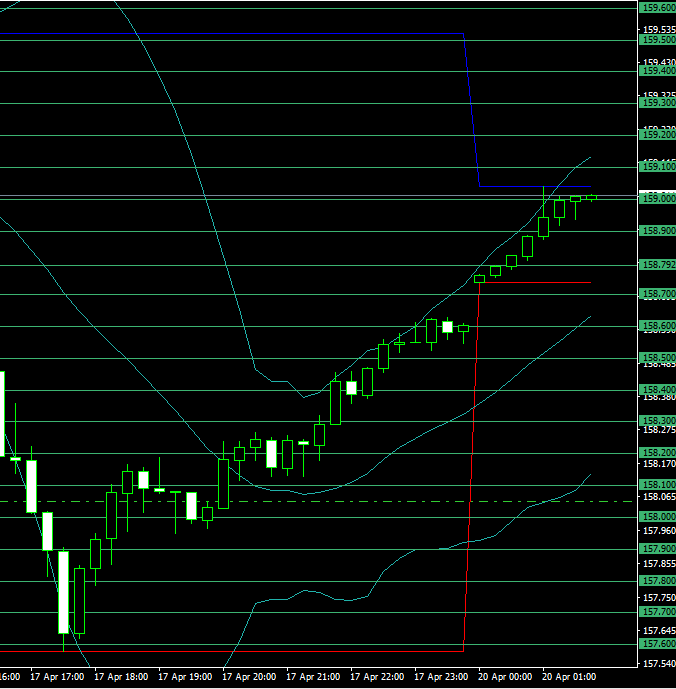Viewport: 676px width, 689px height.
Task: Click the 20 Apr 00:00 time label
Action: (505, 677)
